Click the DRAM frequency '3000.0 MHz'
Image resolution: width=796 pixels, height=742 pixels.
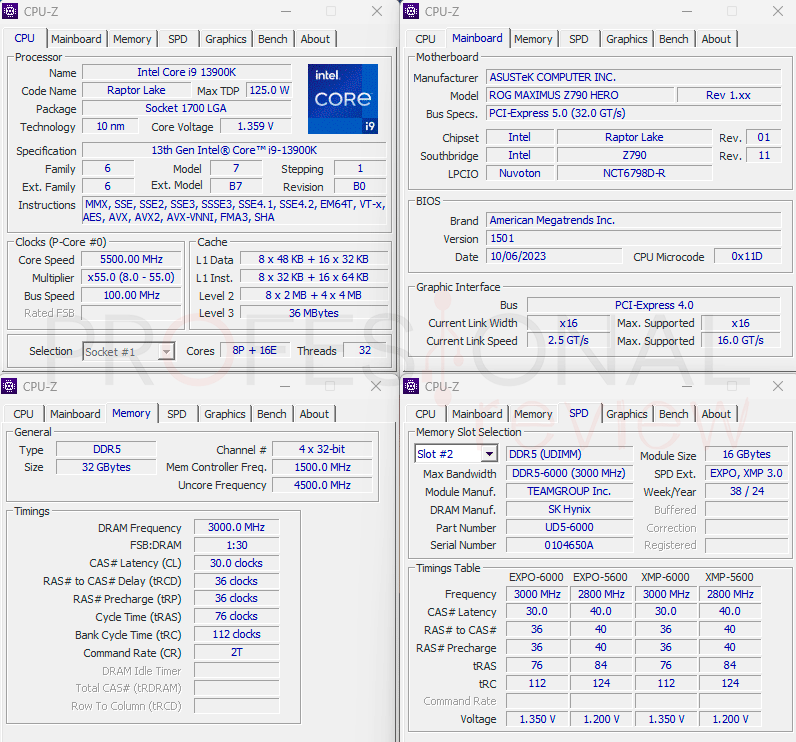pyautogui.click(x=237, y=527)
